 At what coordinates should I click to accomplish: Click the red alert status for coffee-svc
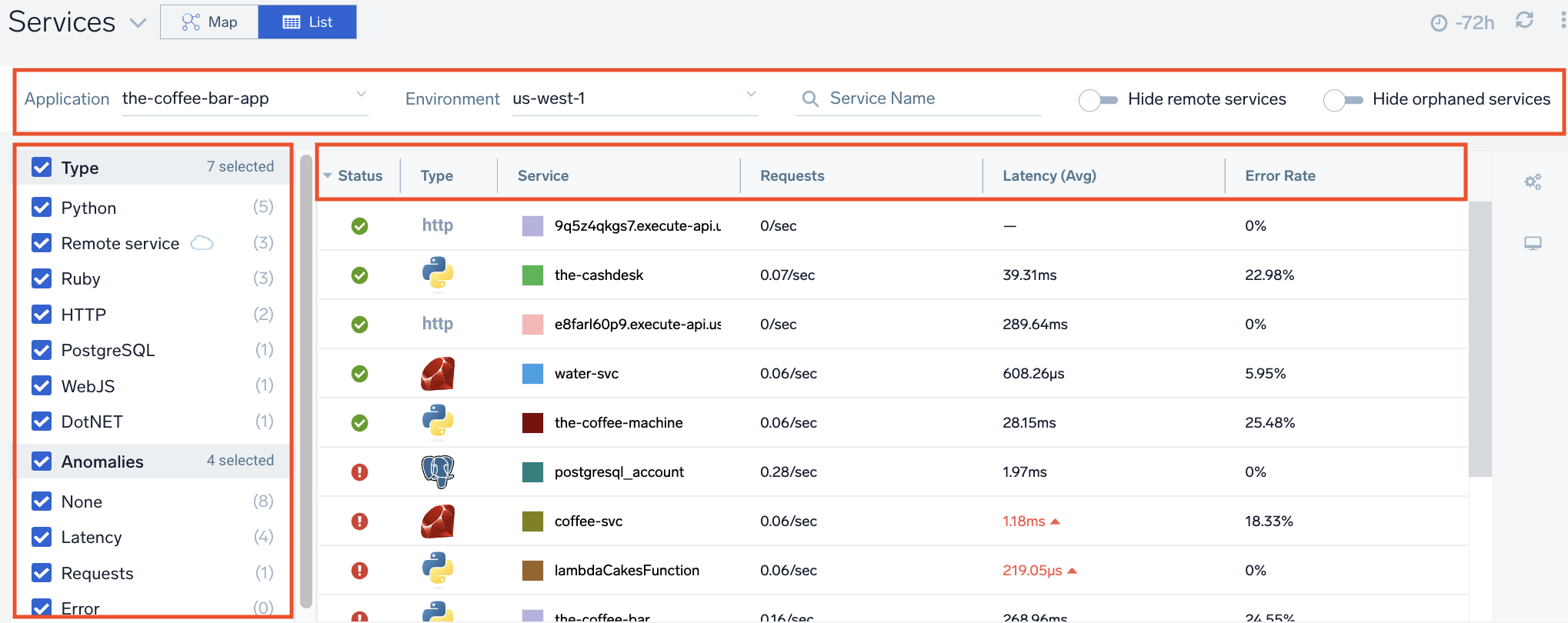pyautogui.click(x=359, y=521)
